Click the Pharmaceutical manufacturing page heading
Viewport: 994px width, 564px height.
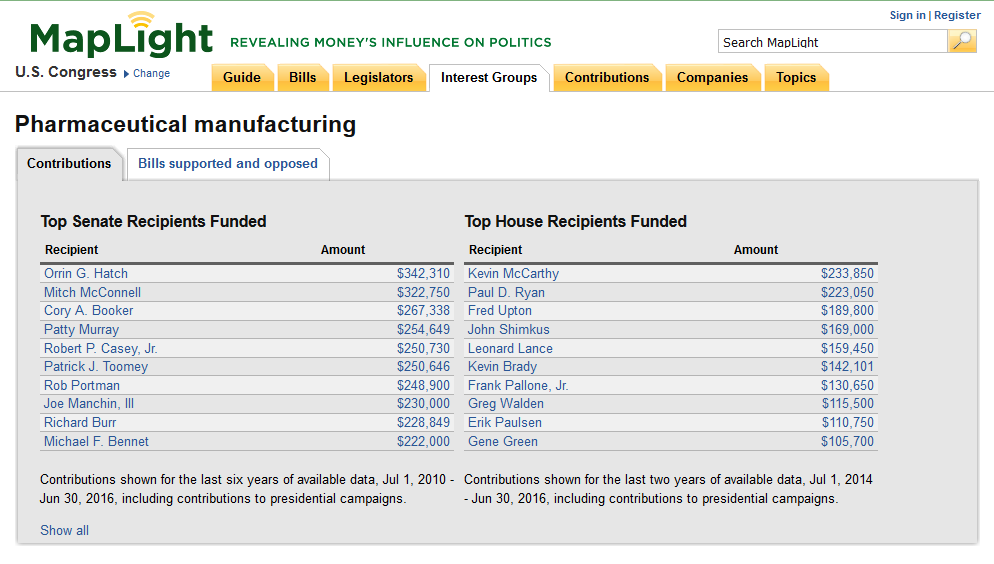185,124
